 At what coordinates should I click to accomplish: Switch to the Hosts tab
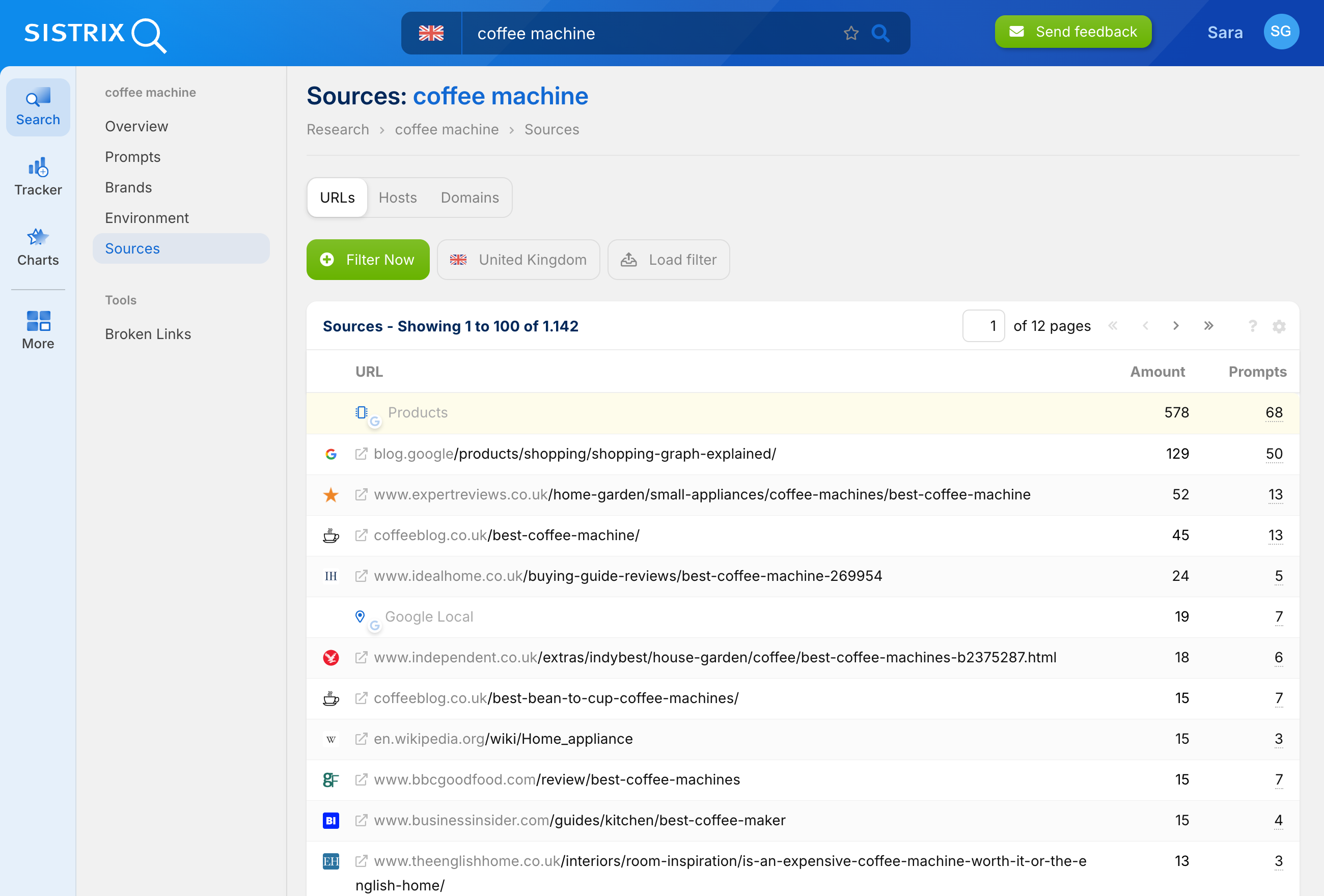(398, 198)
